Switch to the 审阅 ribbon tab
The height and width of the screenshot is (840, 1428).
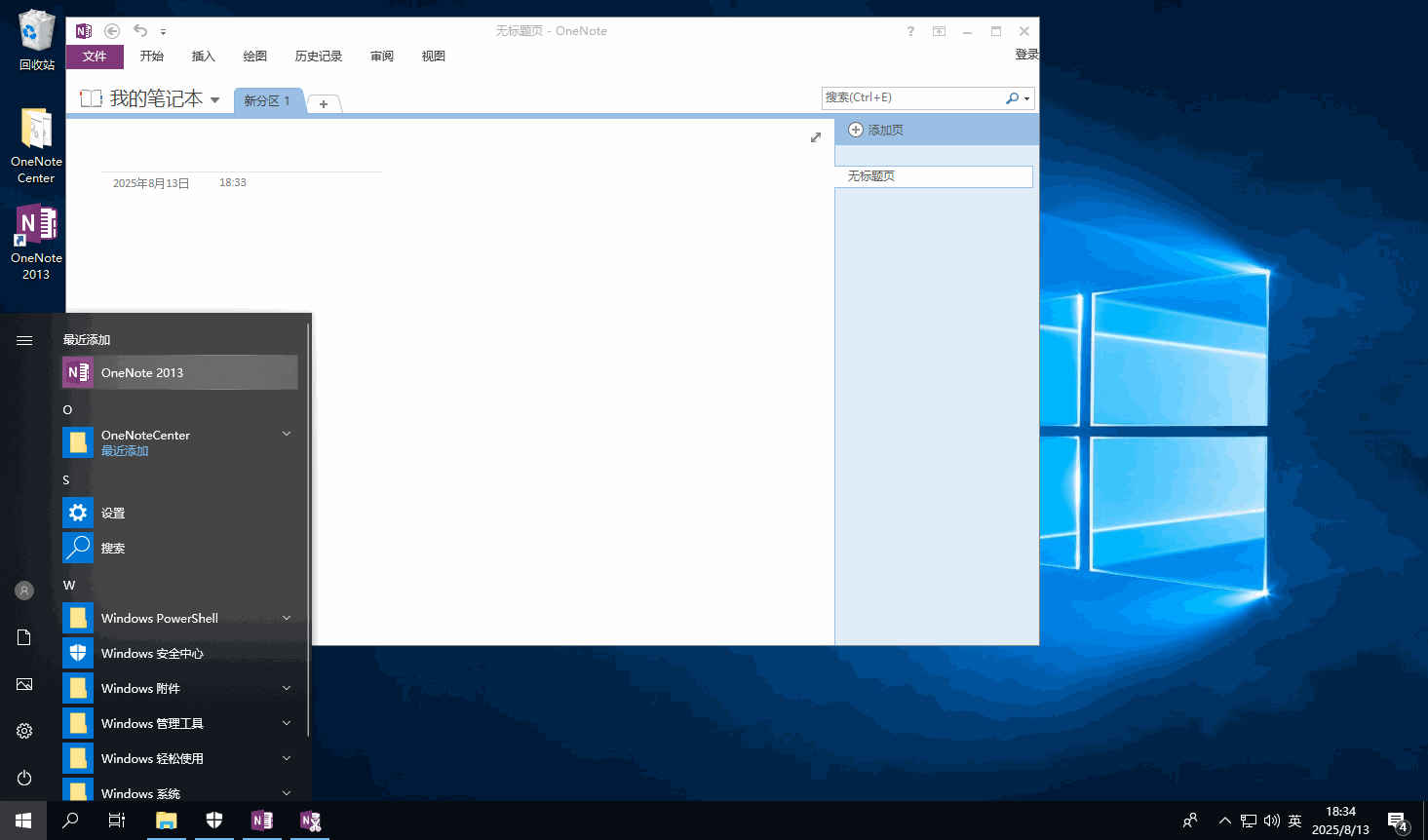[381, 57]
